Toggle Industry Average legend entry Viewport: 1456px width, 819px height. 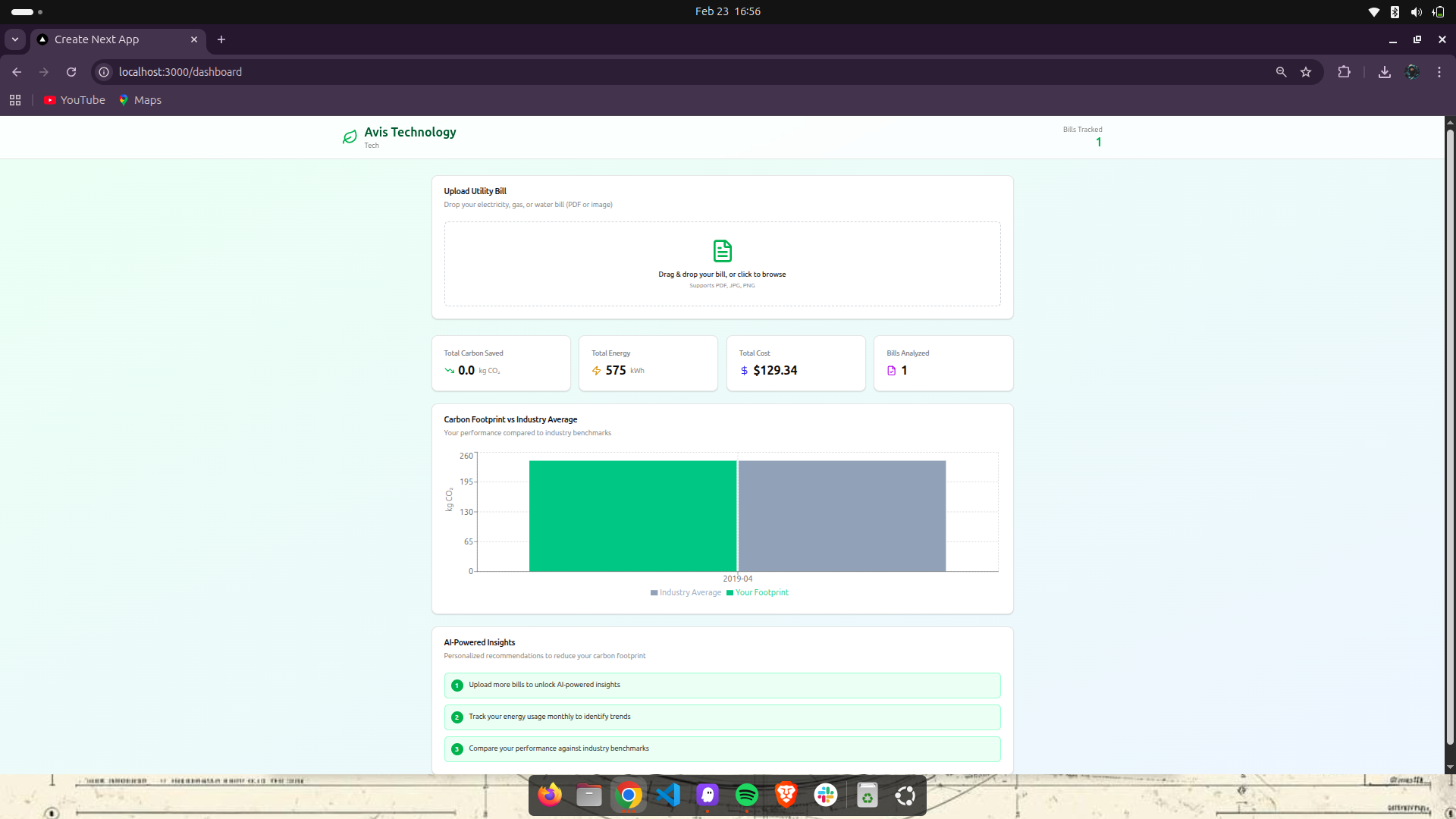(x=686, y=593)
